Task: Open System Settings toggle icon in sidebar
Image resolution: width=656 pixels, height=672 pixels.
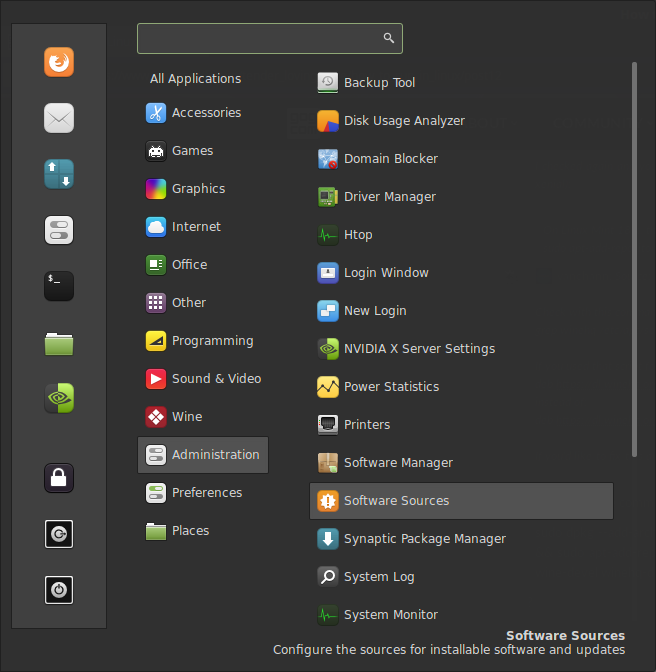Action: tap(59, 230)
